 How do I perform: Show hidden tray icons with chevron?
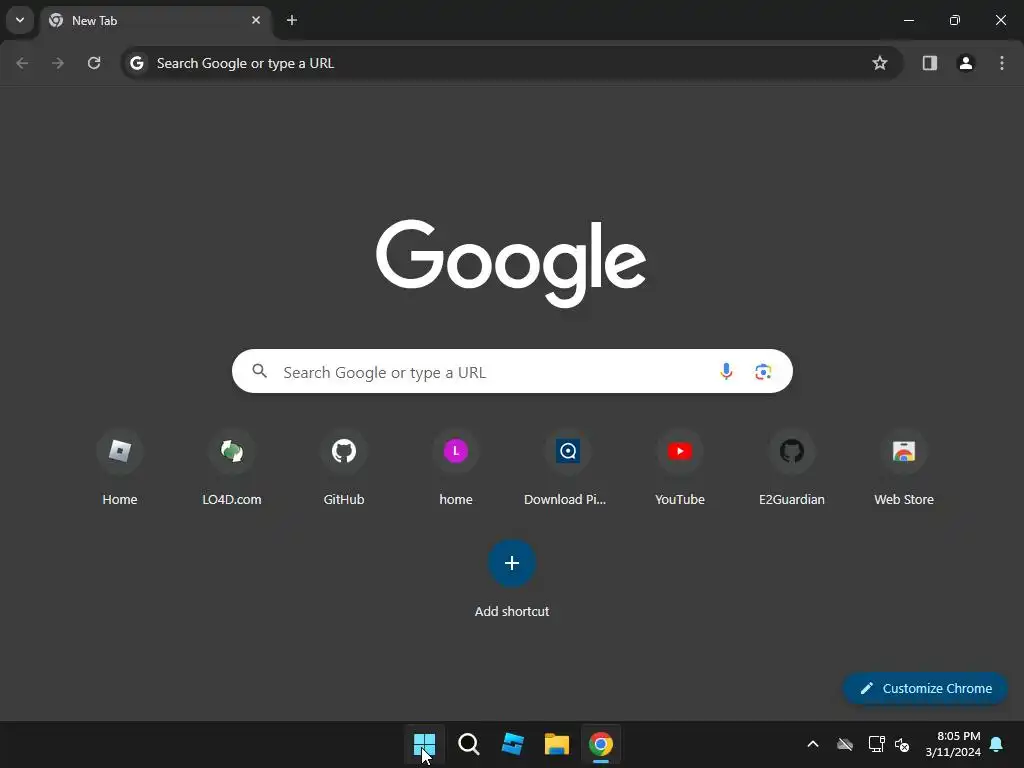point(813,744)
